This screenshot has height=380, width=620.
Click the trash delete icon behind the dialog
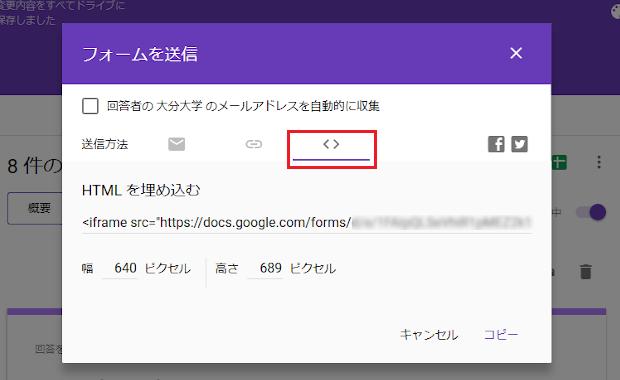586,272
